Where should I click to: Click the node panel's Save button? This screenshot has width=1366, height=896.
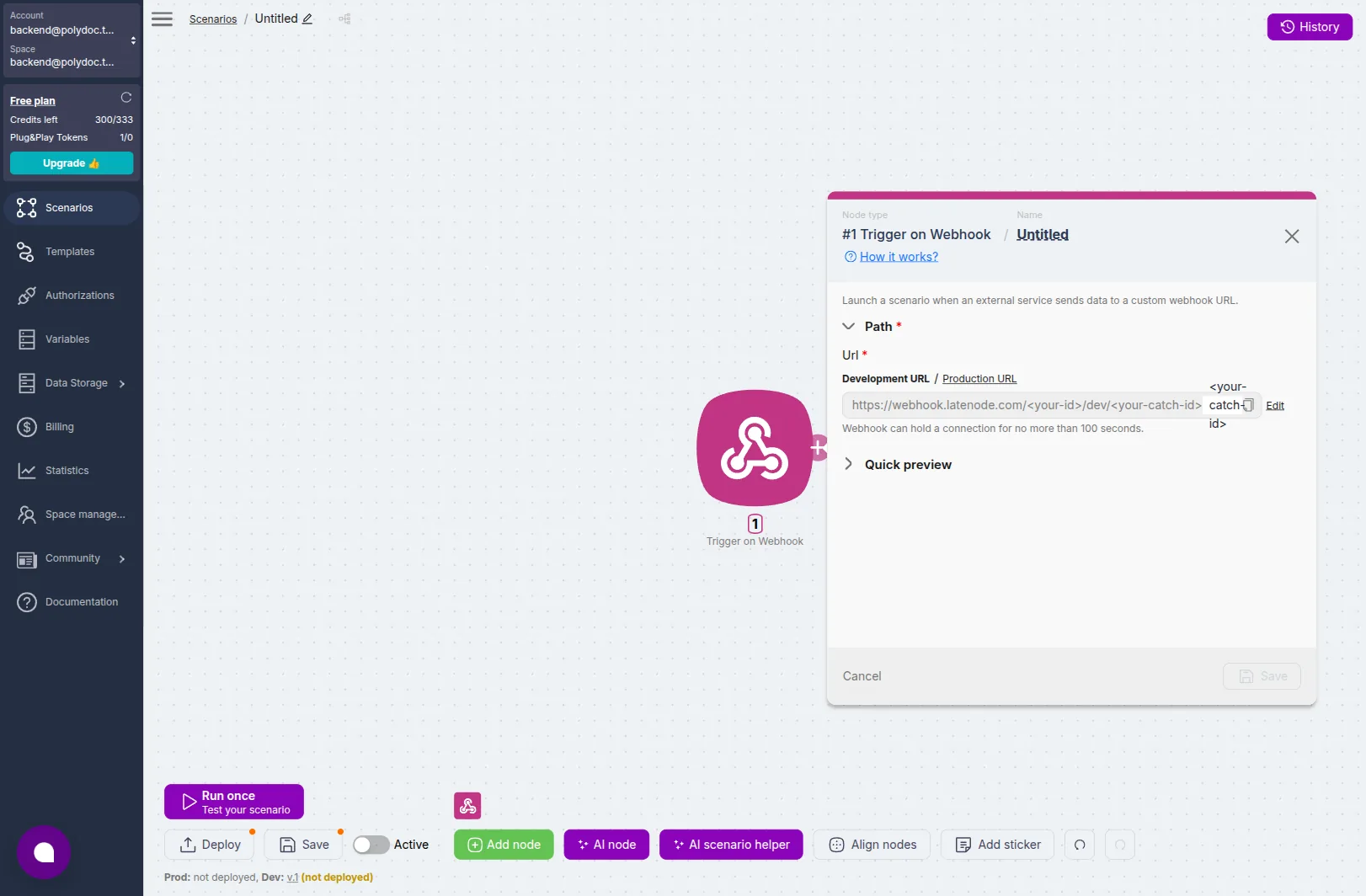[x=1262, y=676]
